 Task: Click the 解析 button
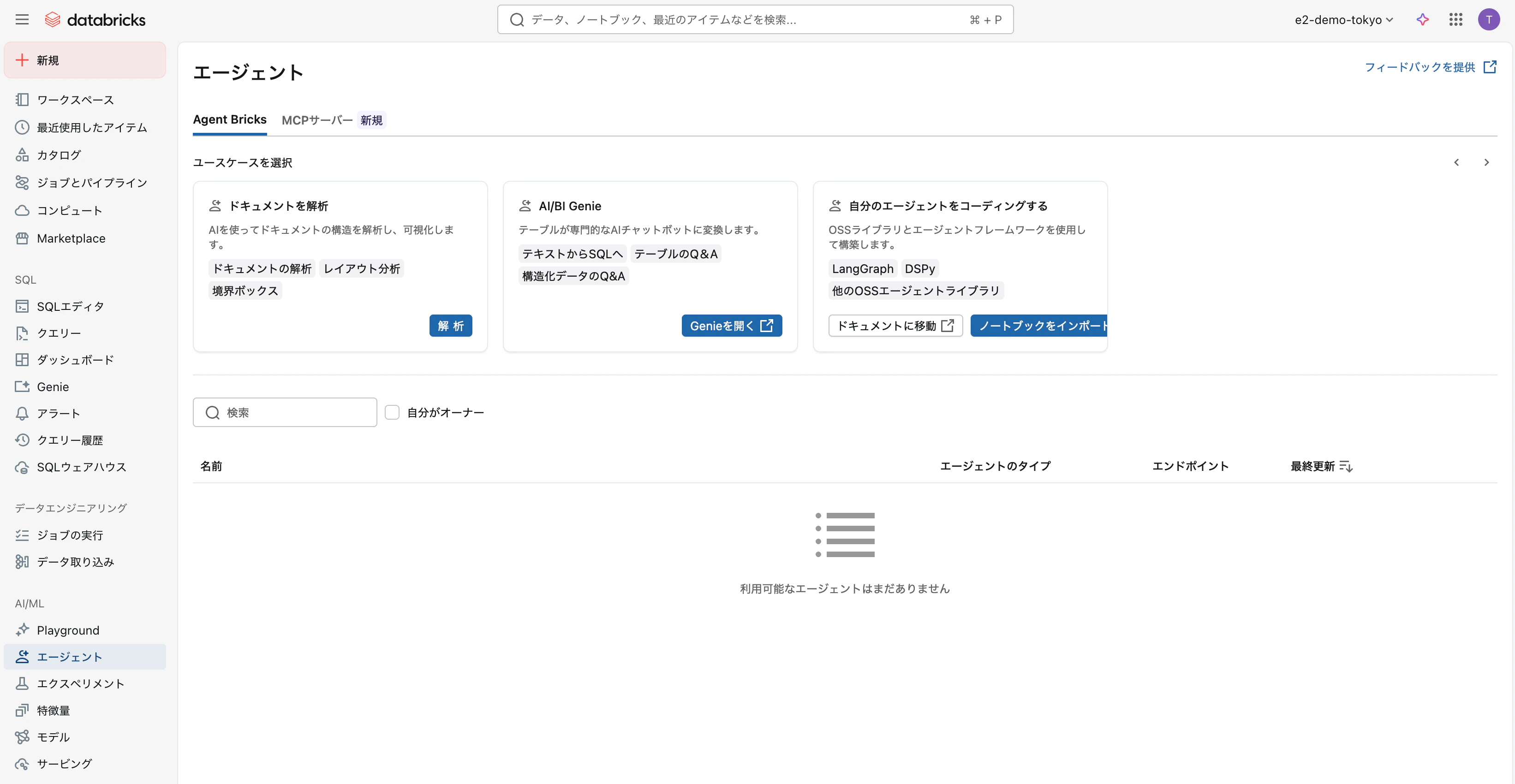(451, 325)
